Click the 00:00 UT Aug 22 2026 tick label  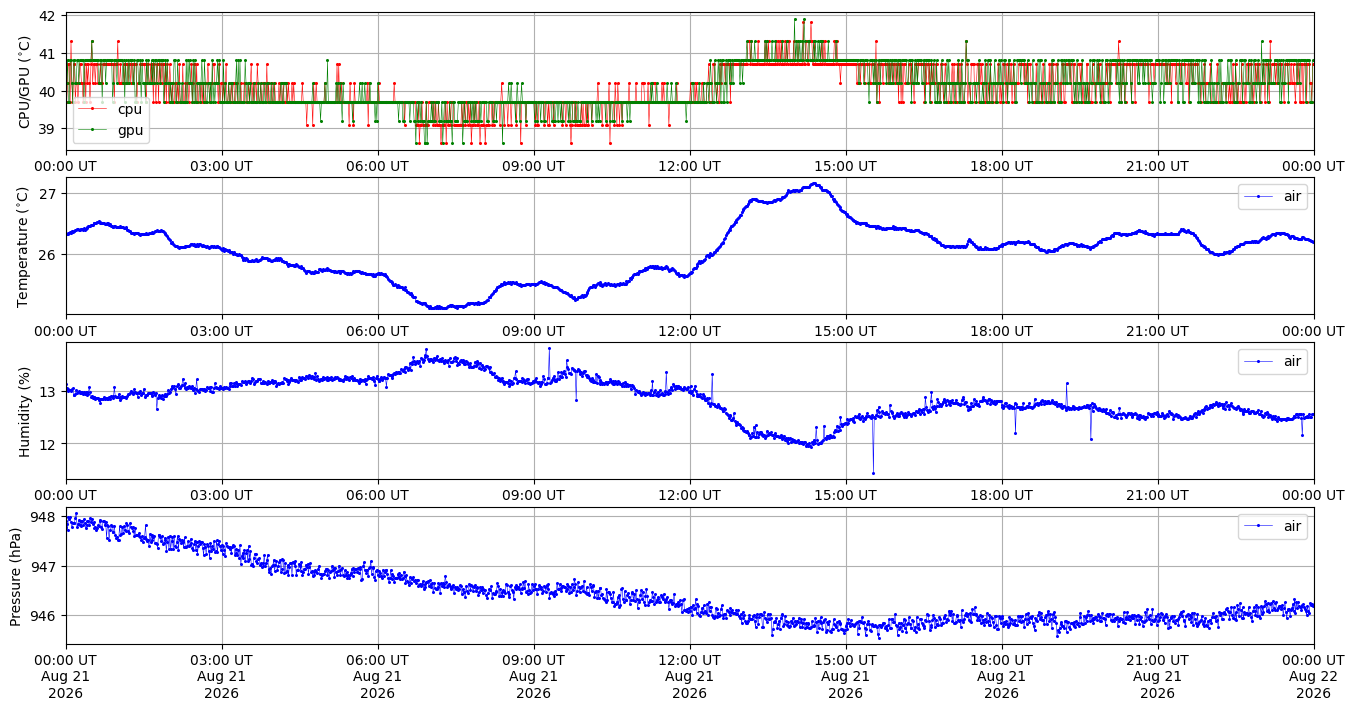coord(1313,678)
